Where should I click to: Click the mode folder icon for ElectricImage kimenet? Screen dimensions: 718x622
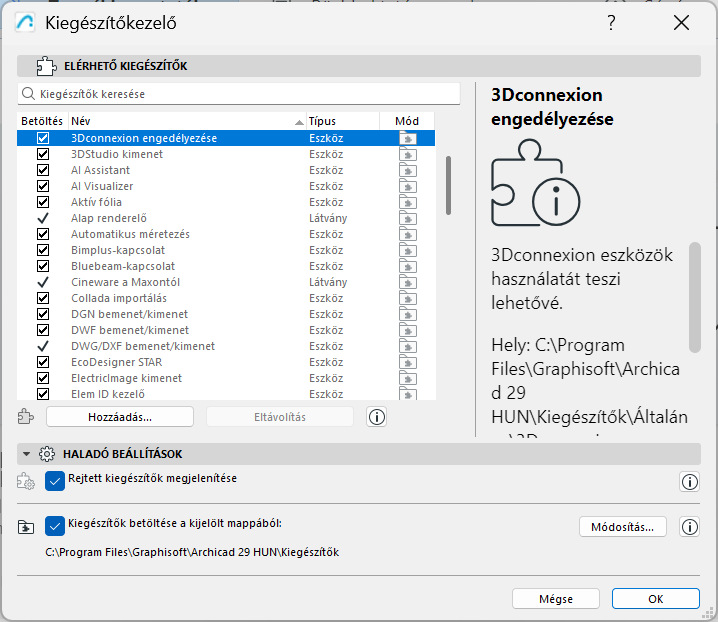click(x=408, y=379)
